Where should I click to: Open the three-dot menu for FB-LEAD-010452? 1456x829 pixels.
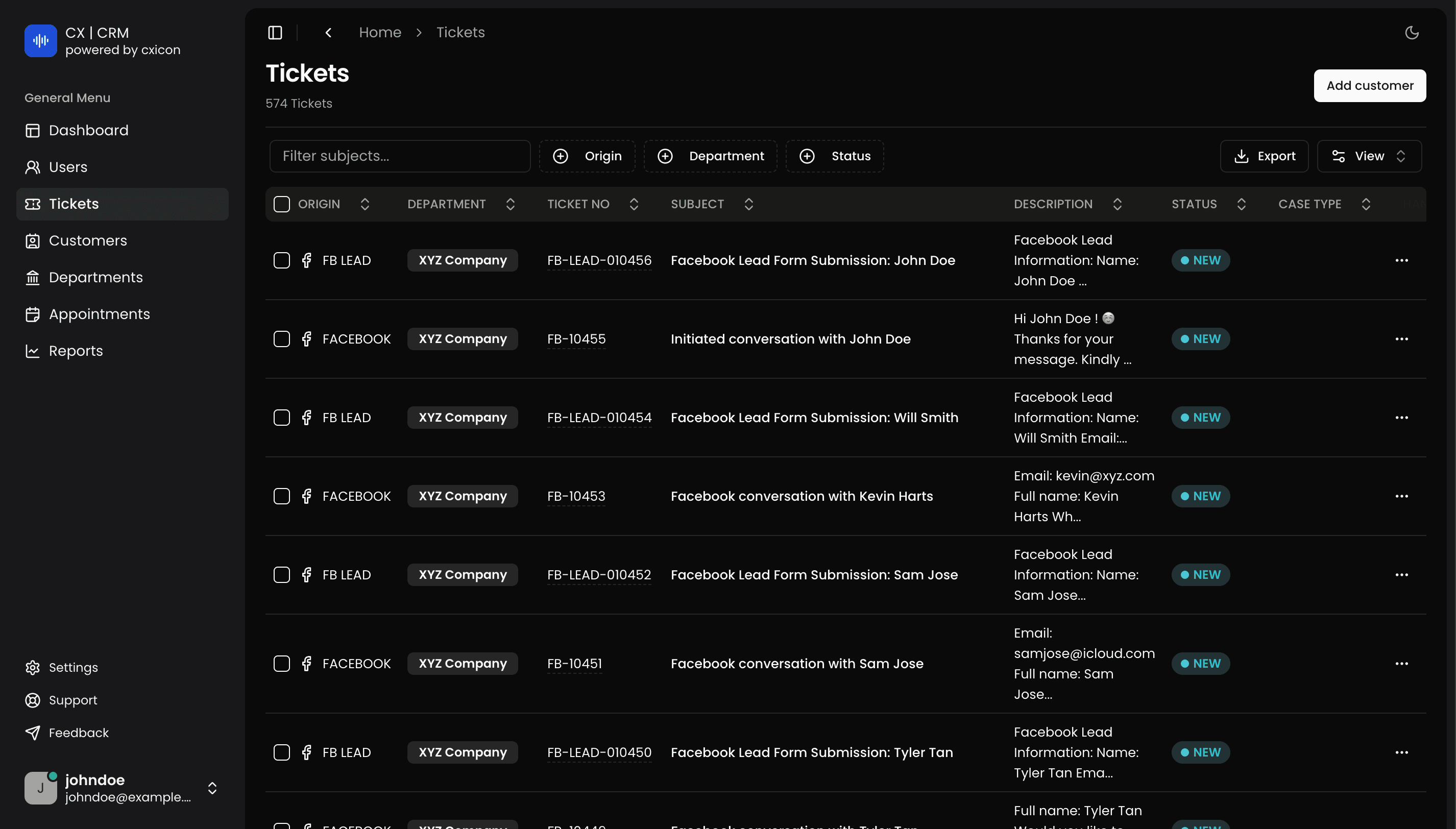(x=1401, y=574)
